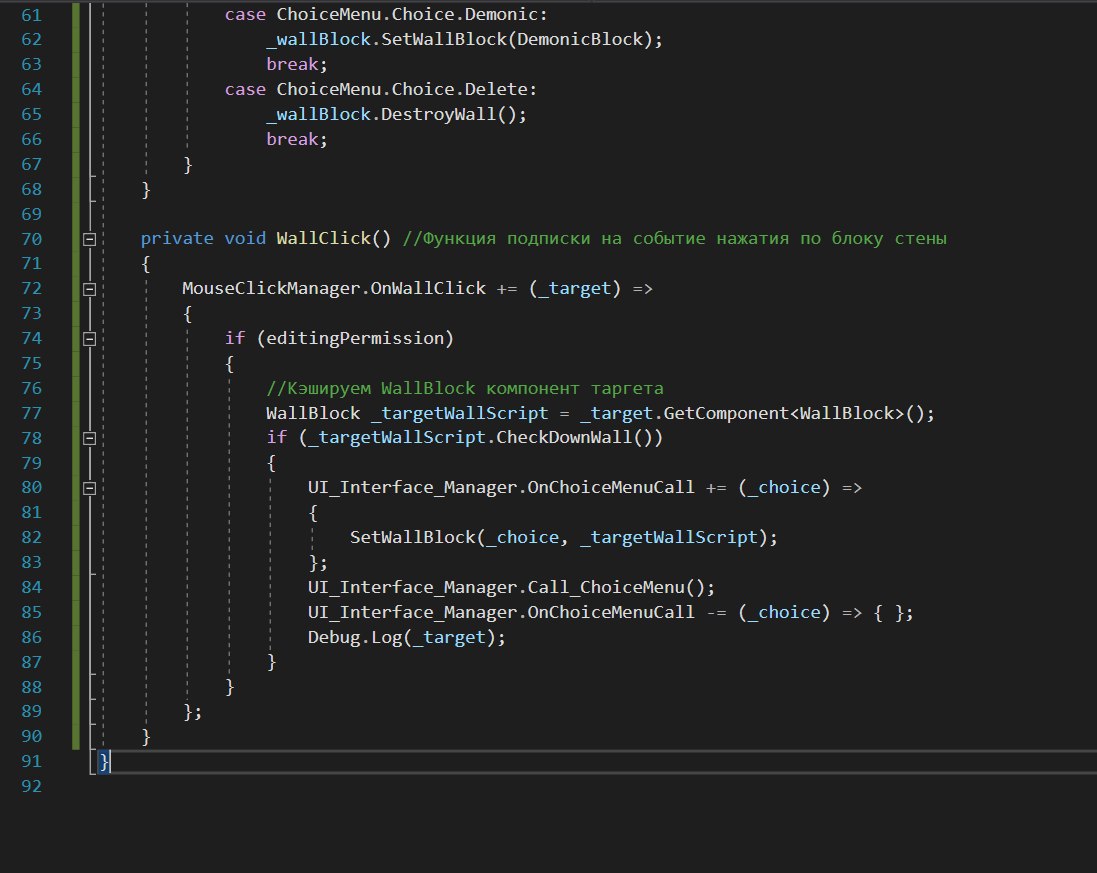The height and width of the screenshot is (873, 1097).
Task: Click line number 92 in the gutter
Action: (x=31, y=786)
